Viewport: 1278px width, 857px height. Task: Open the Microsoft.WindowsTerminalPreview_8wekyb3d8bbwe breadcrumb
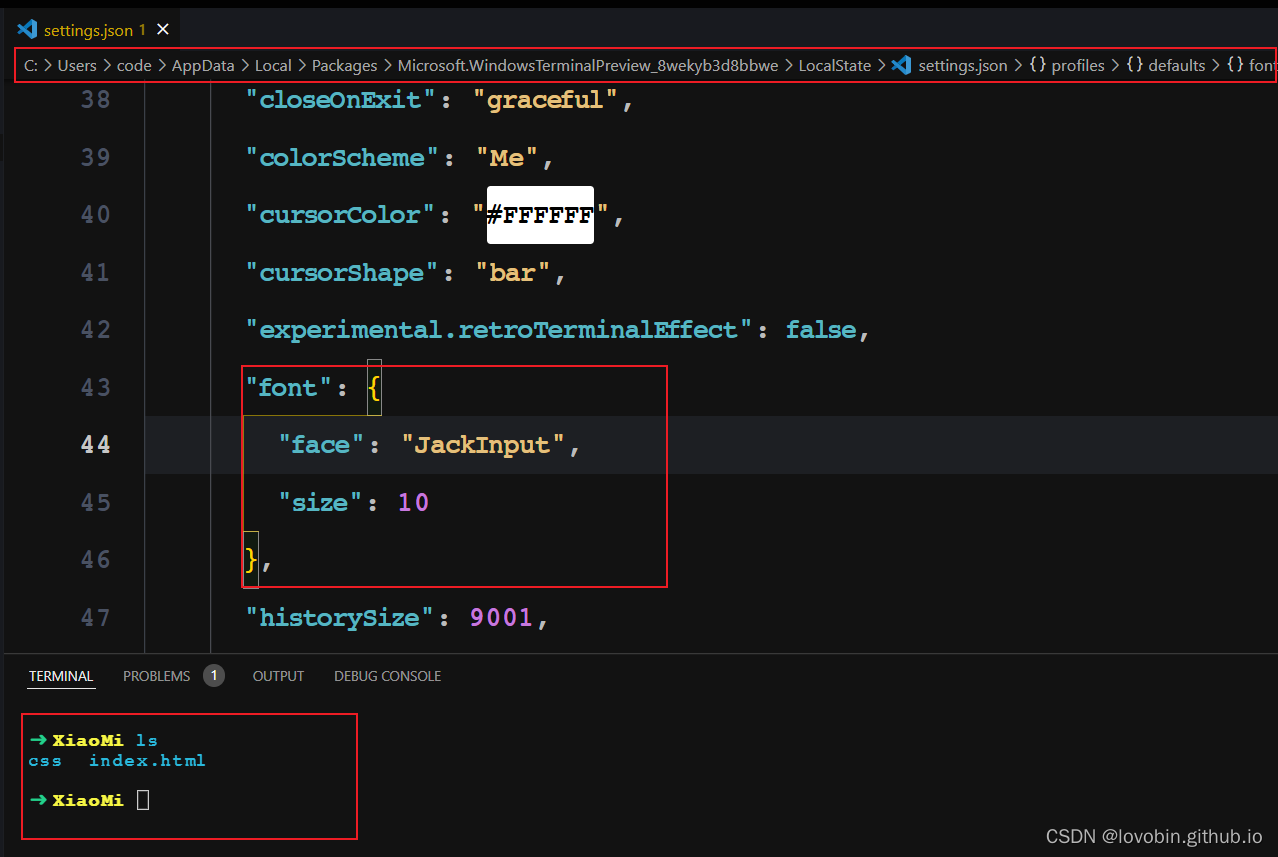tap(588, 66)
